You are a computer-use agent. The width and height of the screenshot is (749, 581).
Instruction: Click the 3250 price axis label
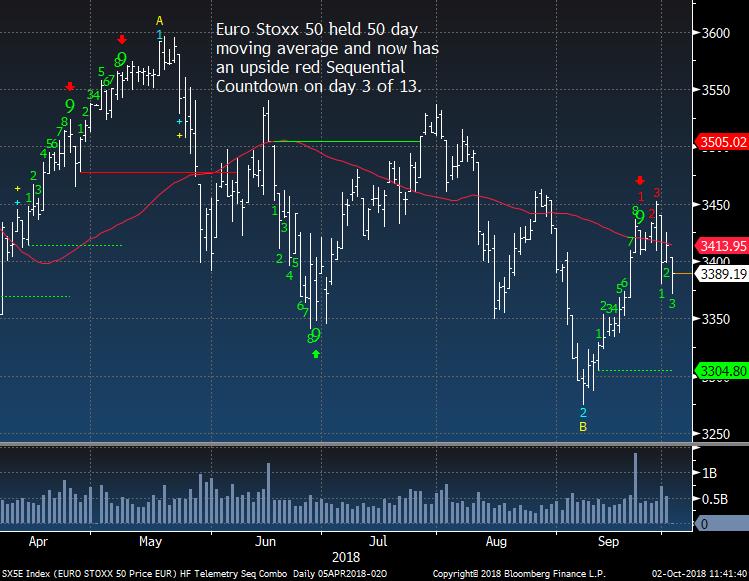[x=716, y=434]
